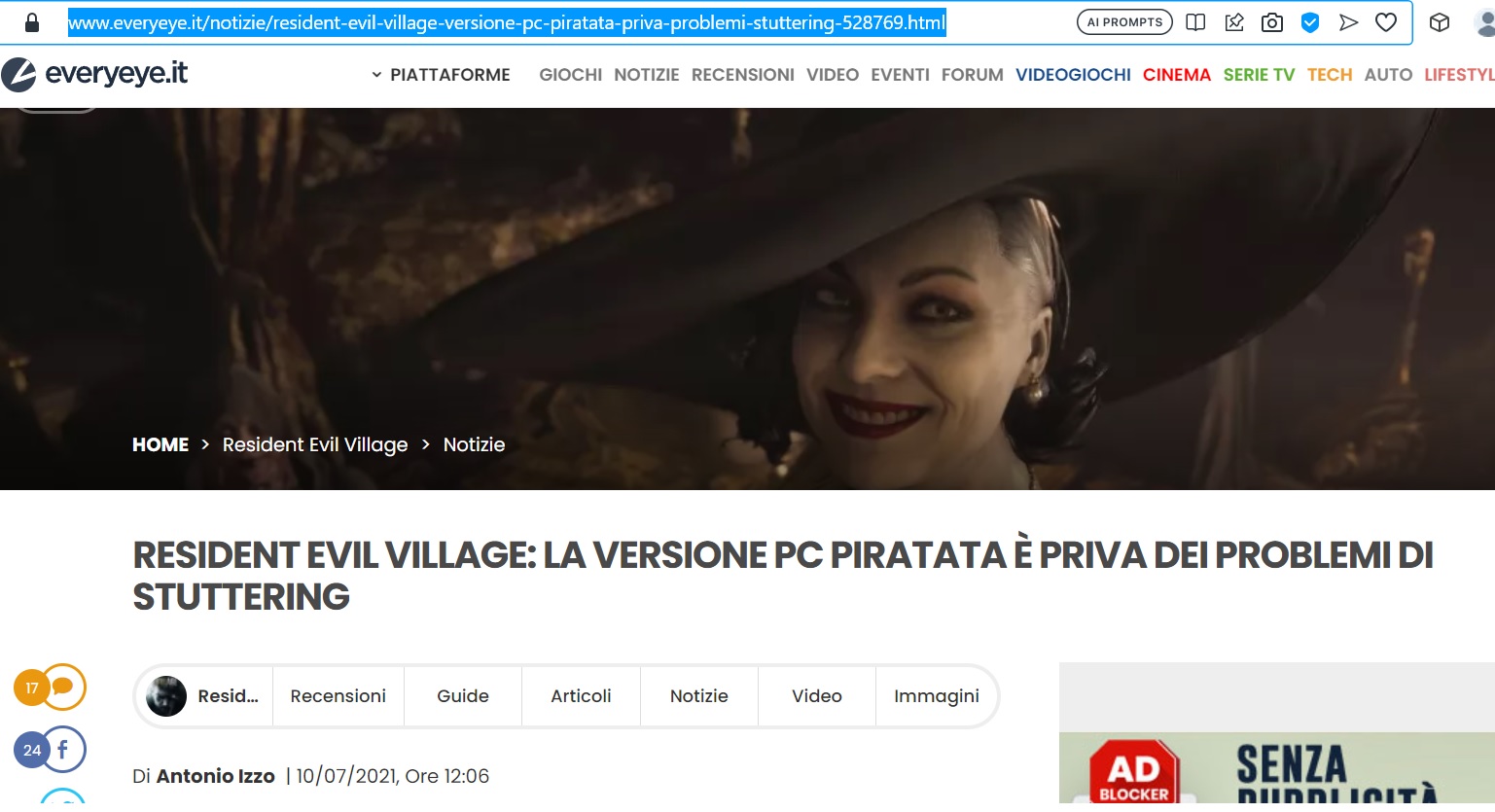Select the Articoli tab

pos(581,696)
